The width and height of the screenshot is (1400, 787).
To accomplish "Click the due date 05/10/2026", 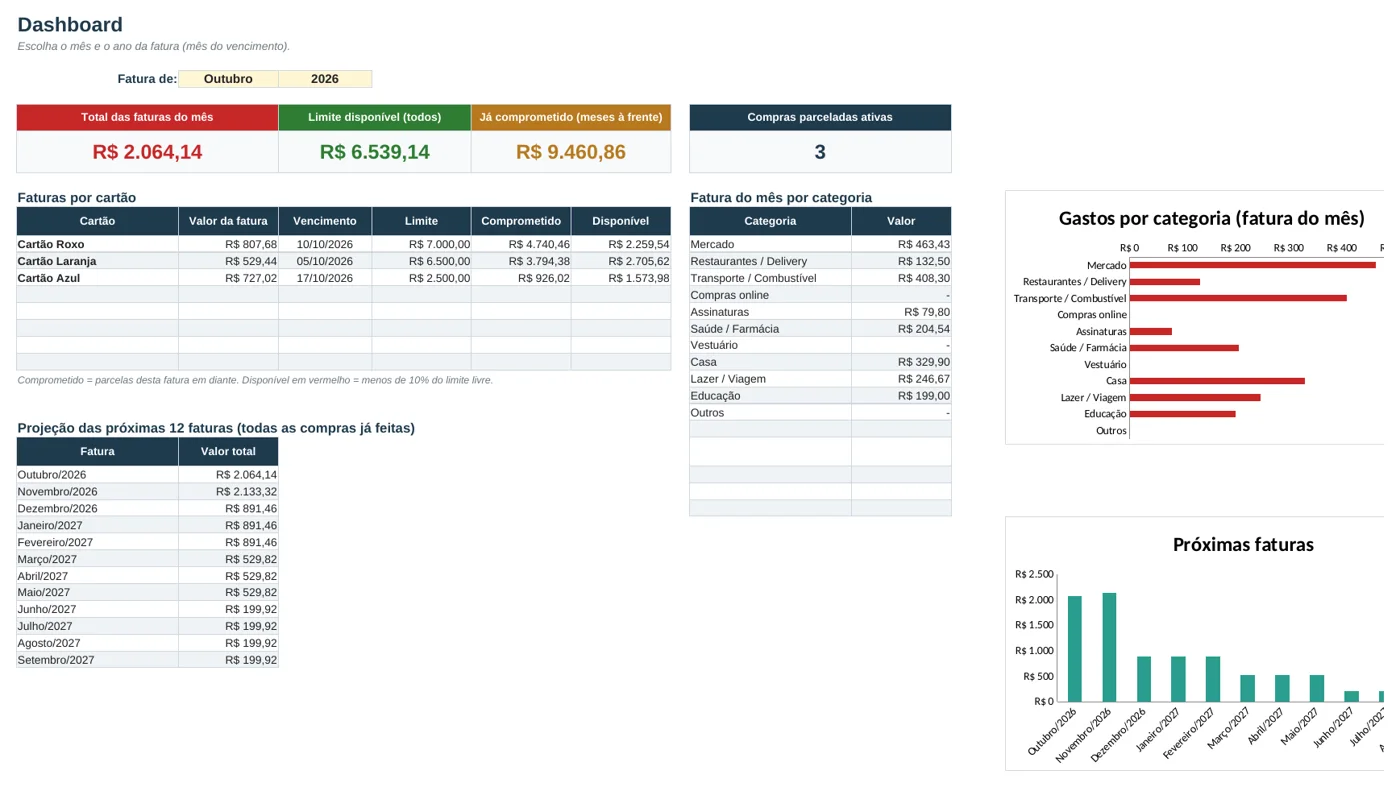I will pyautogui.click(x=325, y=261).
